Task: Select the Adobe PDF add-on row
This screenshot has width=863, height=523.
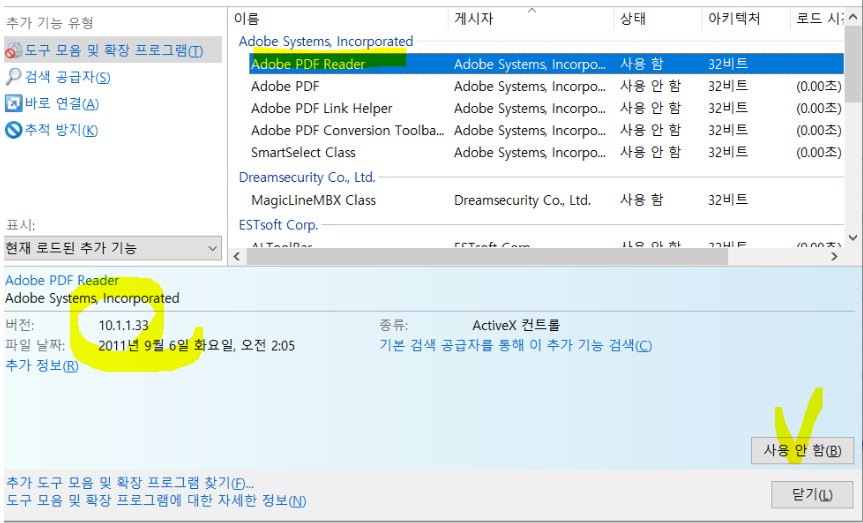Action: click(x=546, y=86)
